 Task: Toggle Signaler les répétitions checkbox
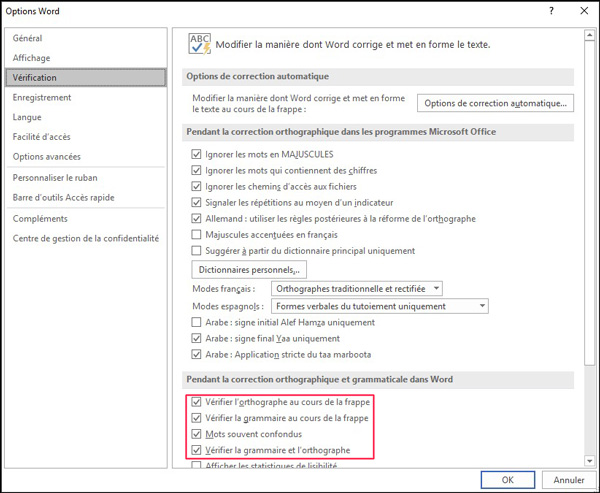tap(196, 202)
